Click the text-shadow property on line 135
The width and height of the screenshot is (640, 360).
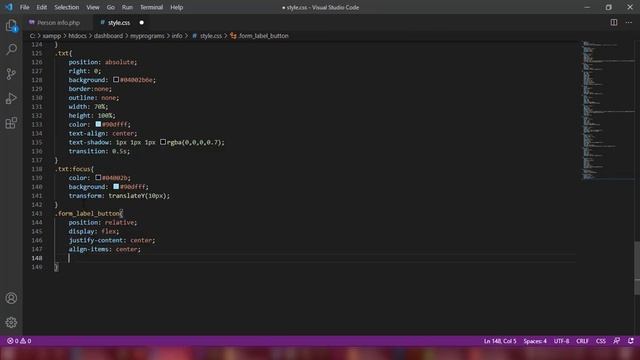tap(89, 142)
